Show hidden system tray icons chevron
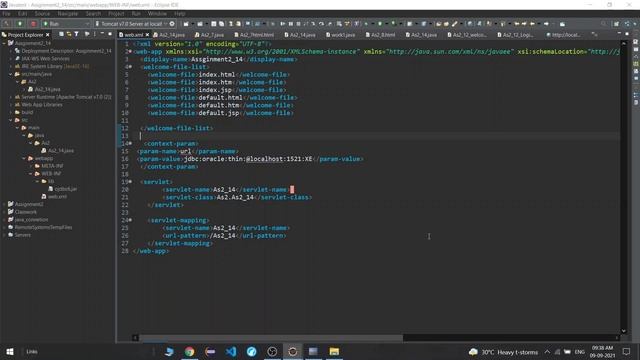 click(547, 352)
